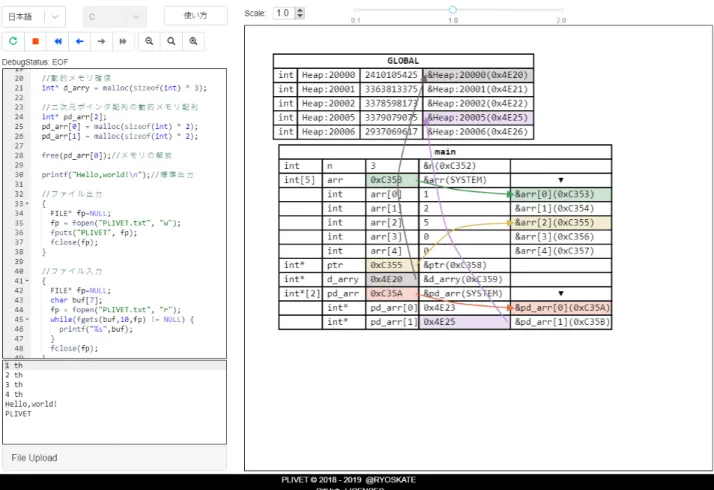The width and height of the screenshot is (714, 490).
Task: Click the '1 th' output line
Action: coord(14,365)
